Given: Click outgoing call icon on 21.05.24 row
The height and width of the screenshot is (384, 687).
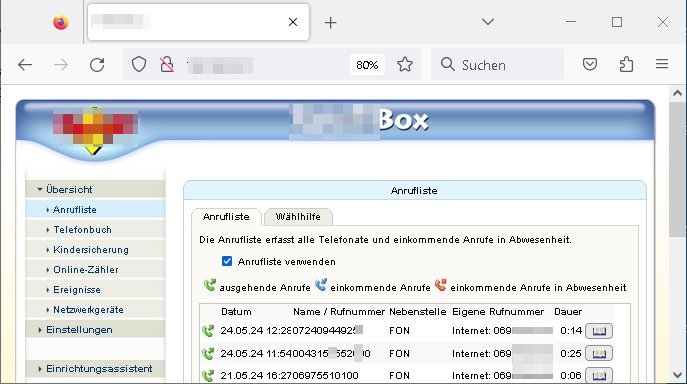Looking at the screenshot, I should click(208, 375).
